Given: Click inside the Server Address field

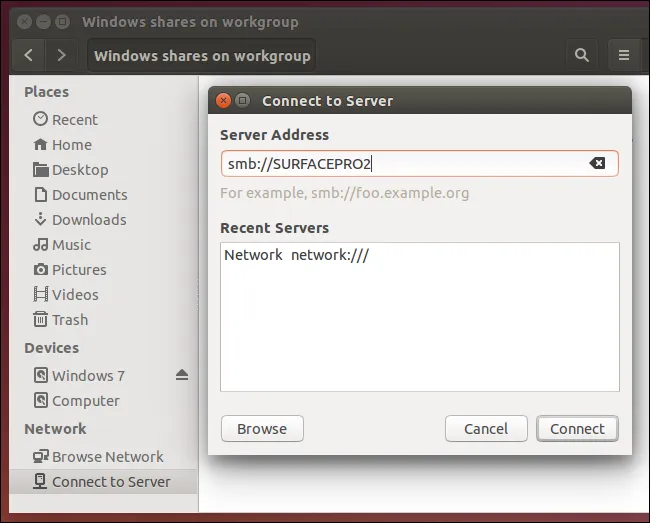Looking at the screenshot, I should pyautogui.click(x=400, y=163).
